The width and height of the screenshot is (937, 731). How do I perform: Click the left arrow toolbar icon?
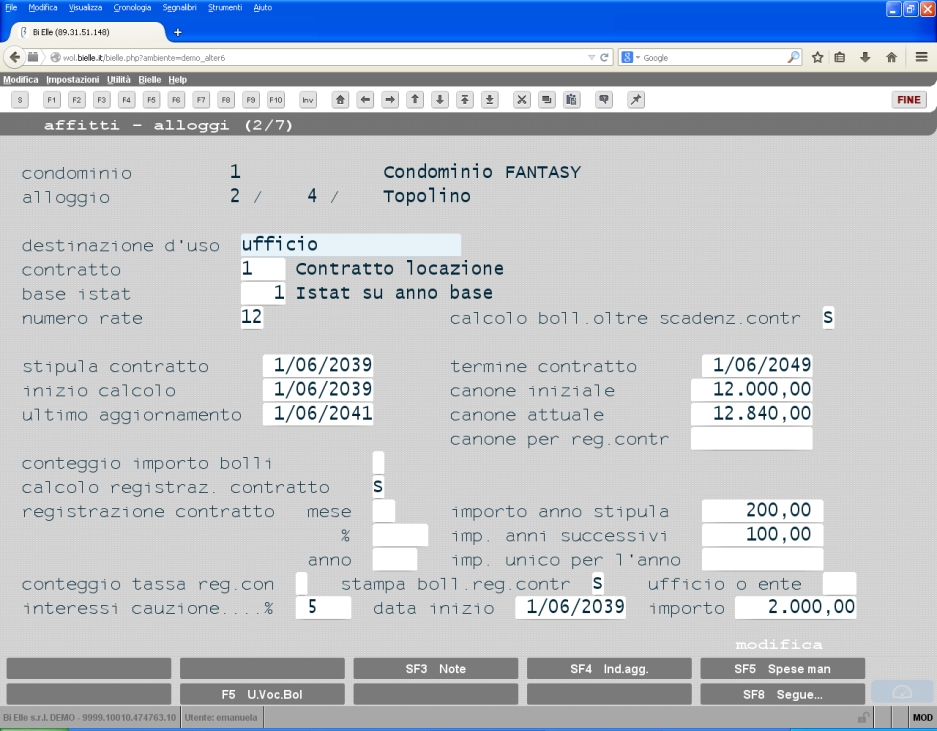365,100
